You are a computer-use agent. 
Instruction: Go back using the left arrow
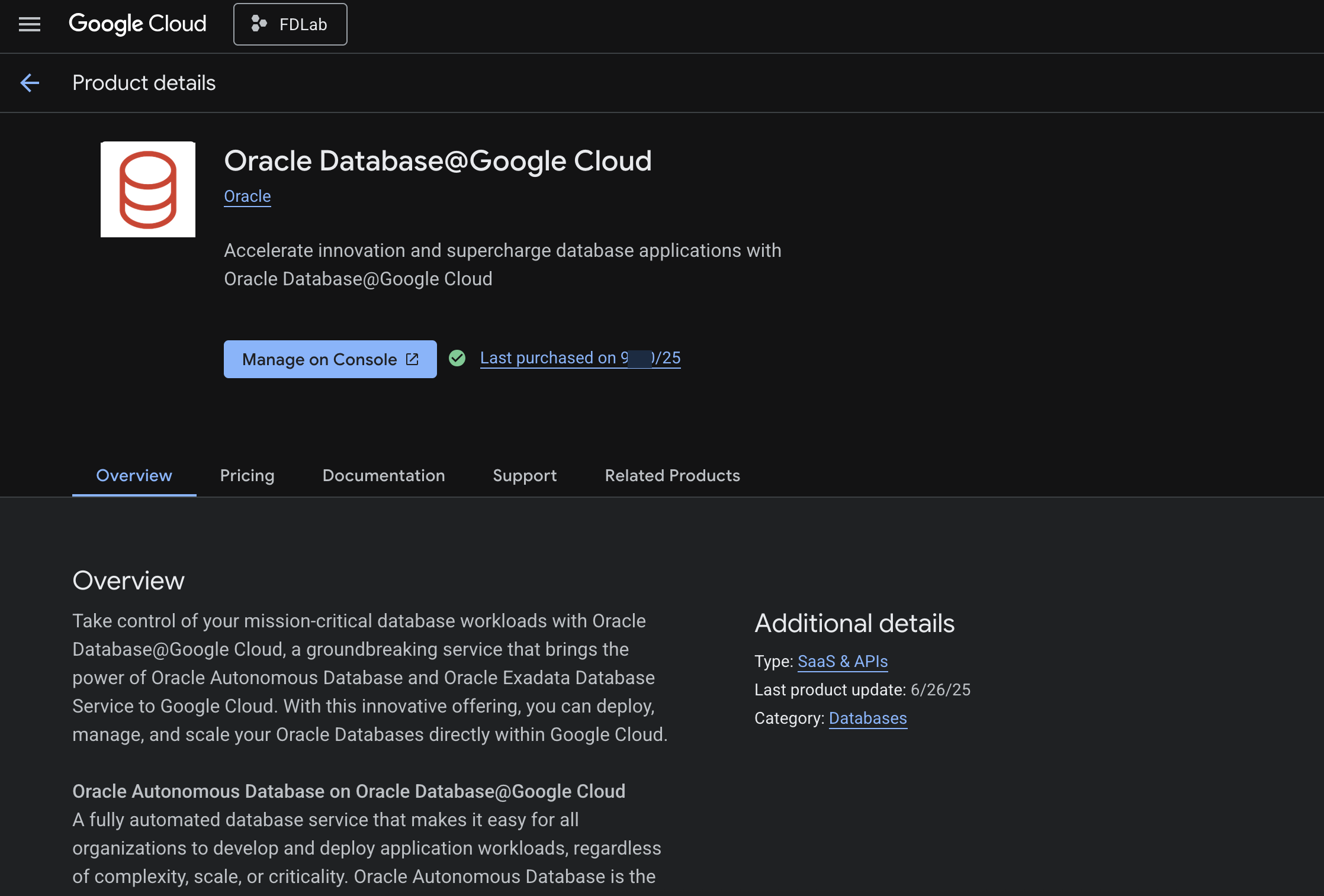(30, 83)
